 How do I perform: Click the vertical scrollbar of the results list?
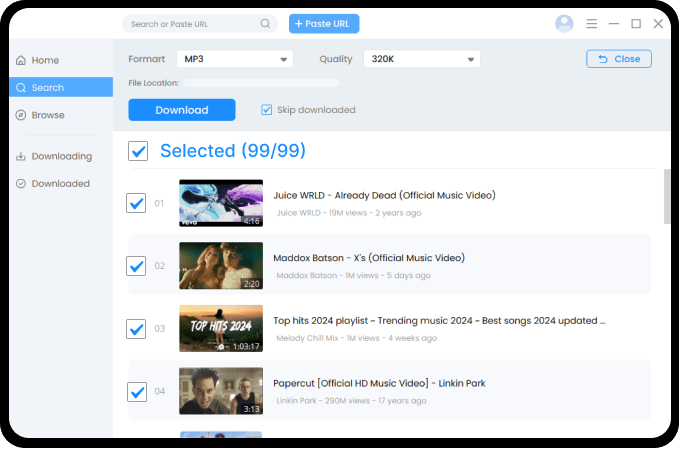[x=667, y=195]
